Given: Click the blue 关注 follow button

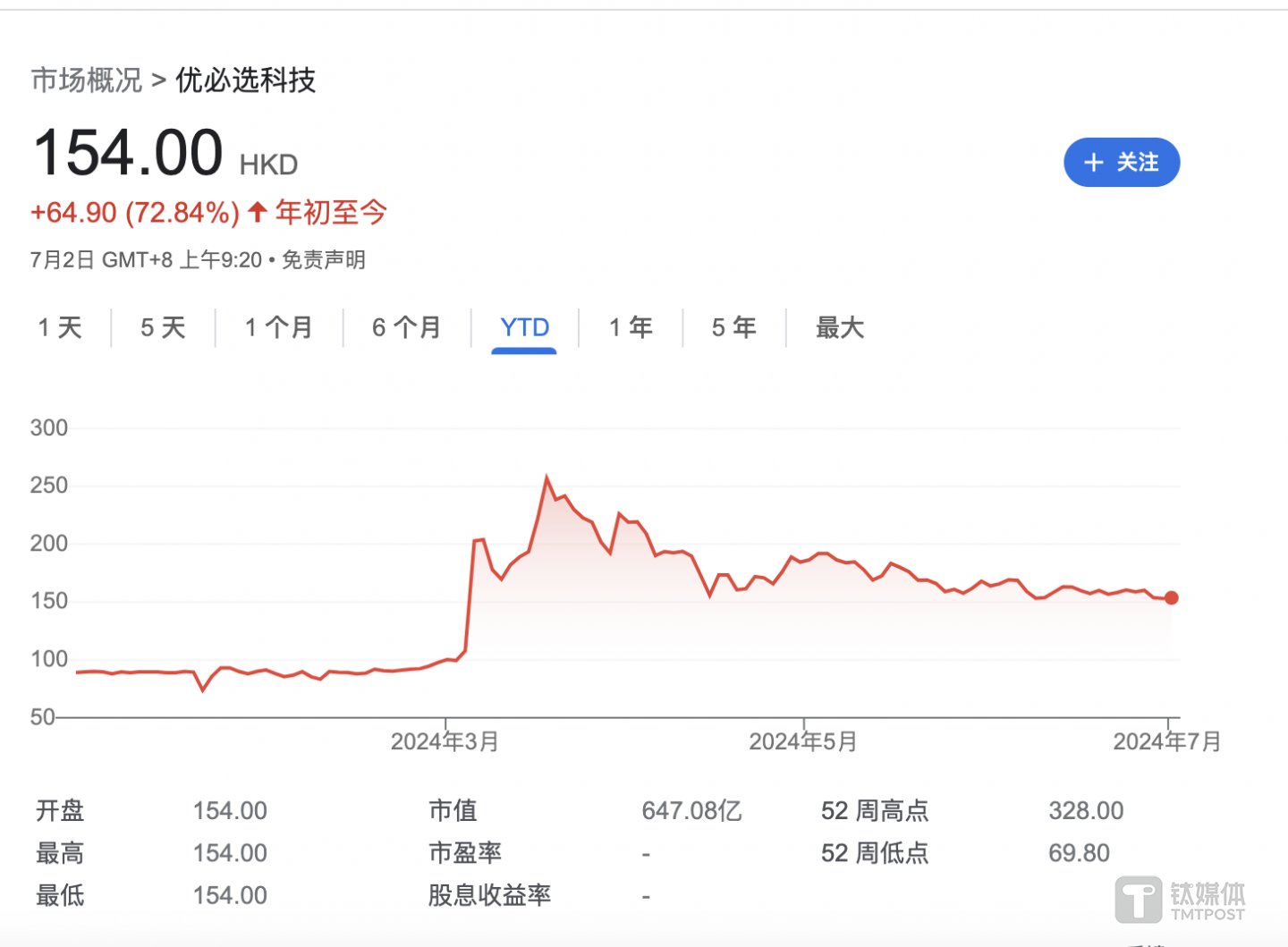Looking at the screenshot, I should point(1121,163).
